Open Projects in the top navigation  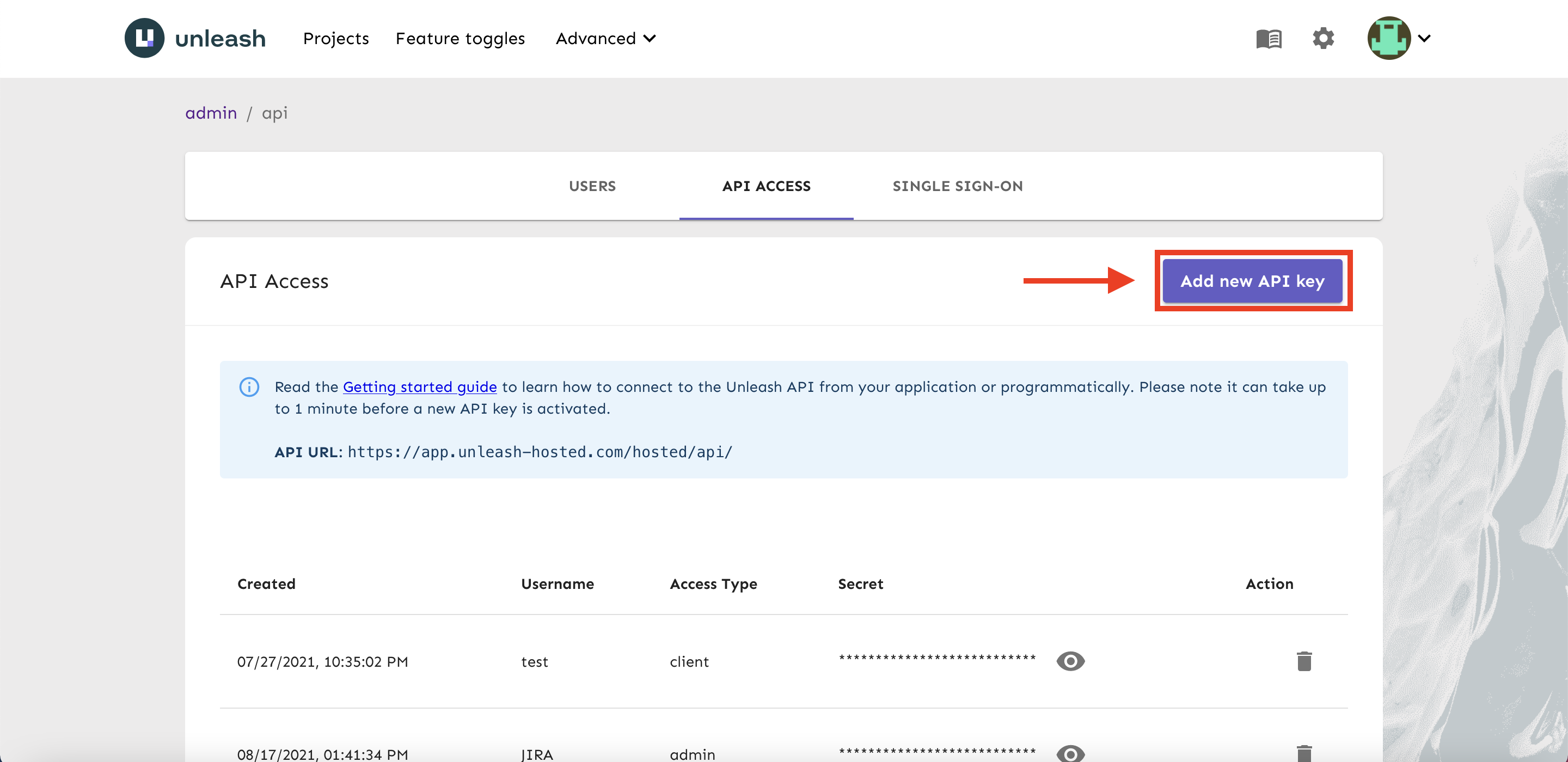[x=336, y=38]
